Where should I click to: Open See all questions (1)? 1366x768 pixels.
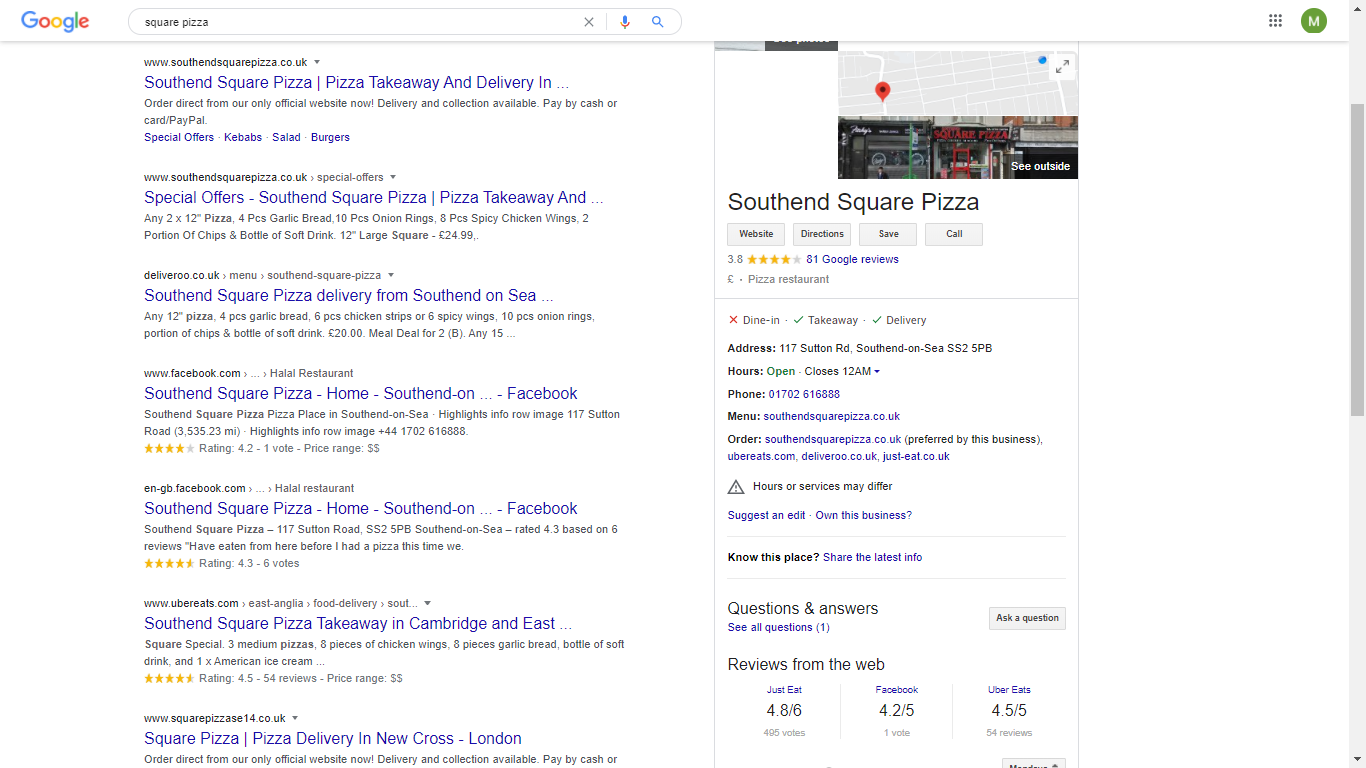click(778, 628)
